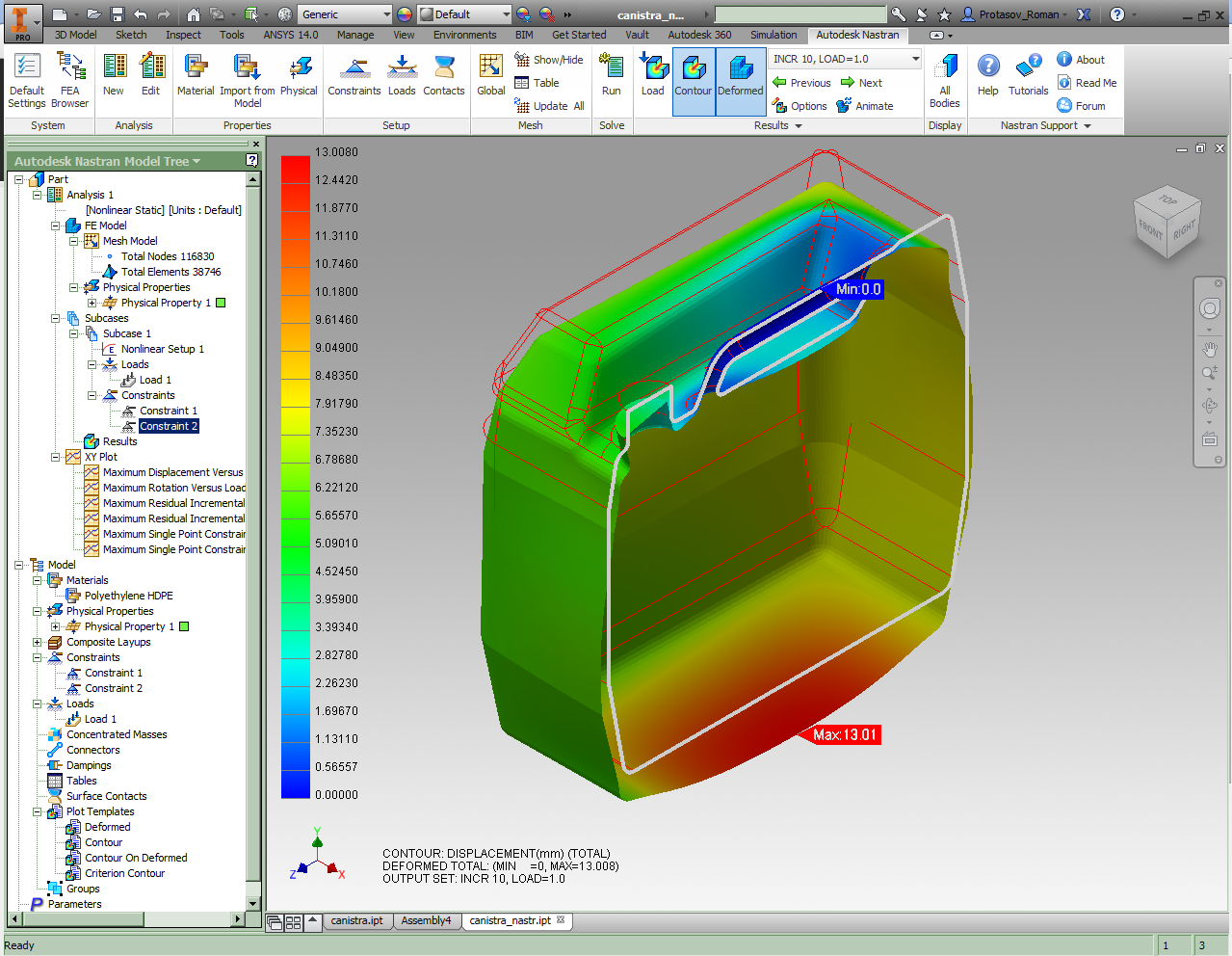
Task: Open the Read Me document
Action: [x=1088, y=83]
